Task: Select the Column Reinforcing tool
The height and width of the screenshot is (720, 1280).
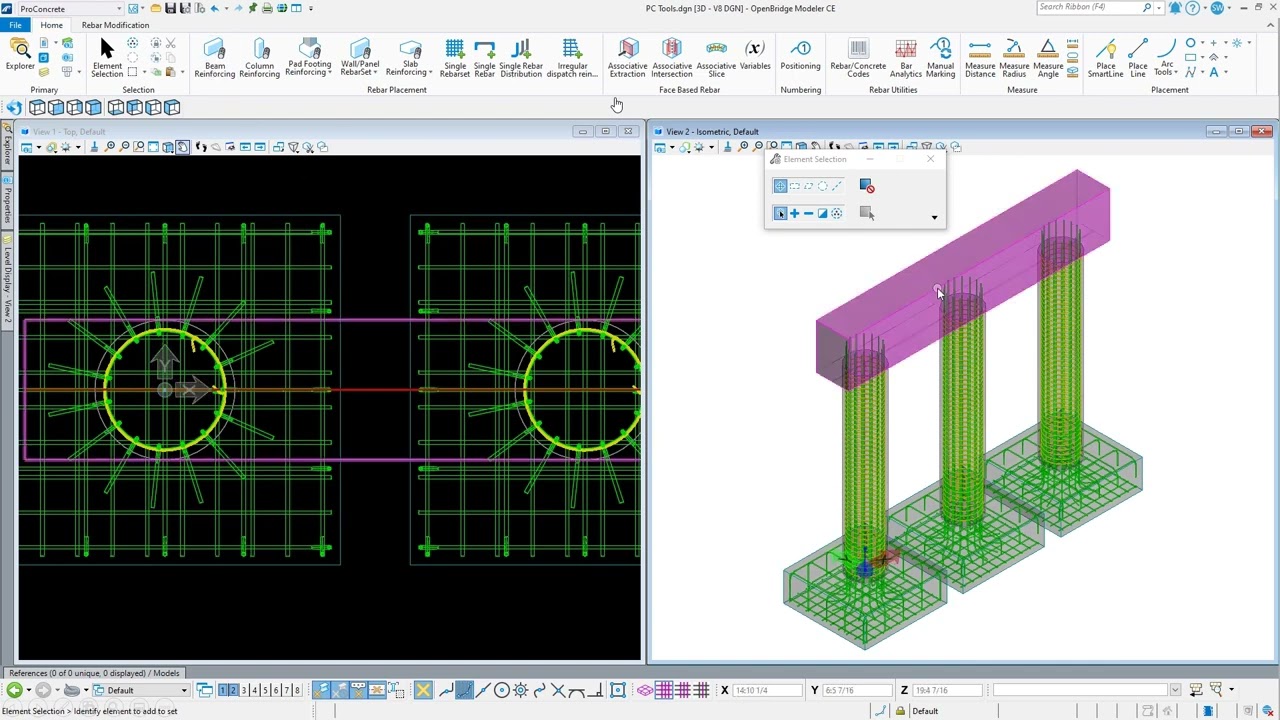Action: 260,58
